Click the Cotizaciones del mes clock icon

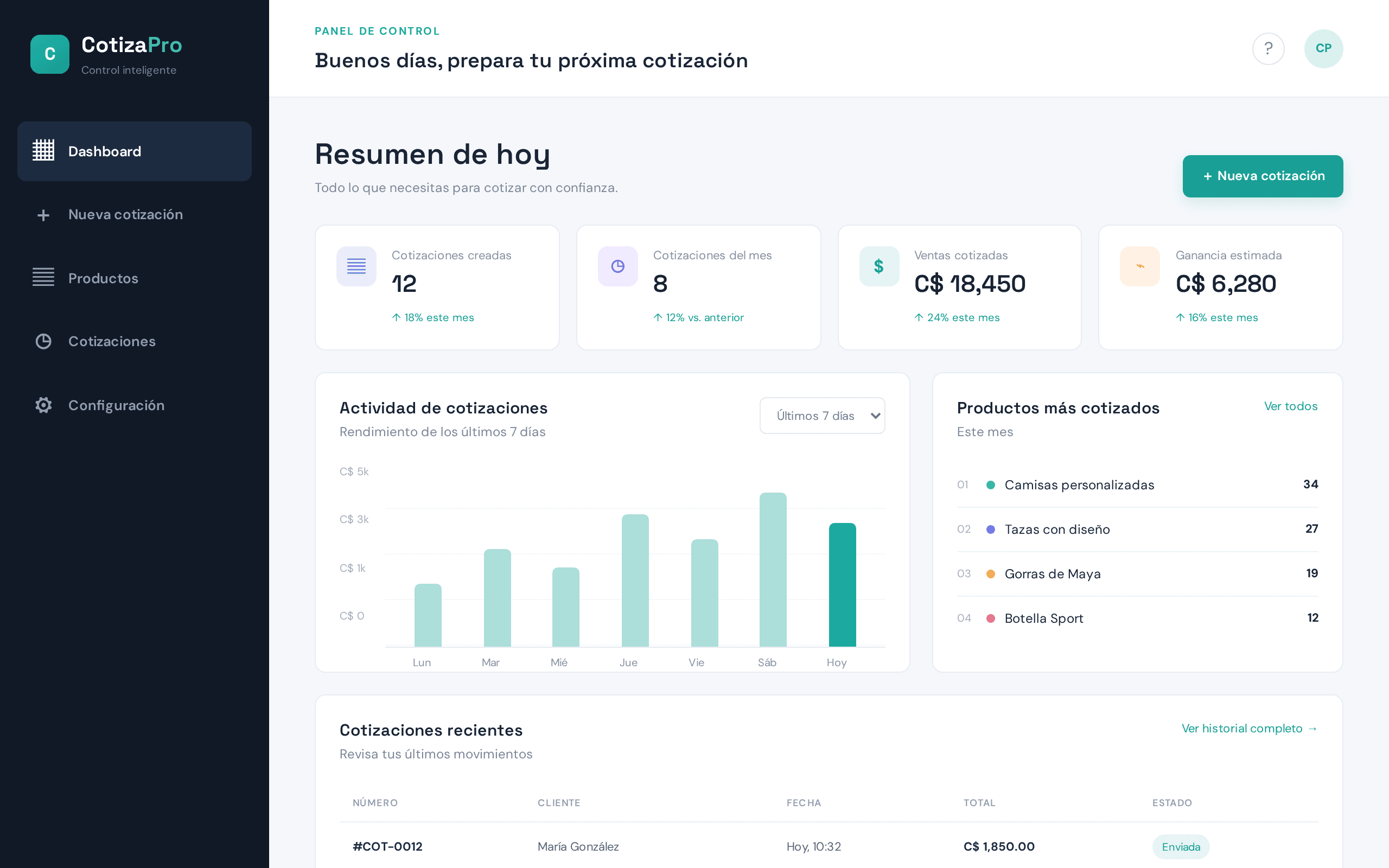617,266
